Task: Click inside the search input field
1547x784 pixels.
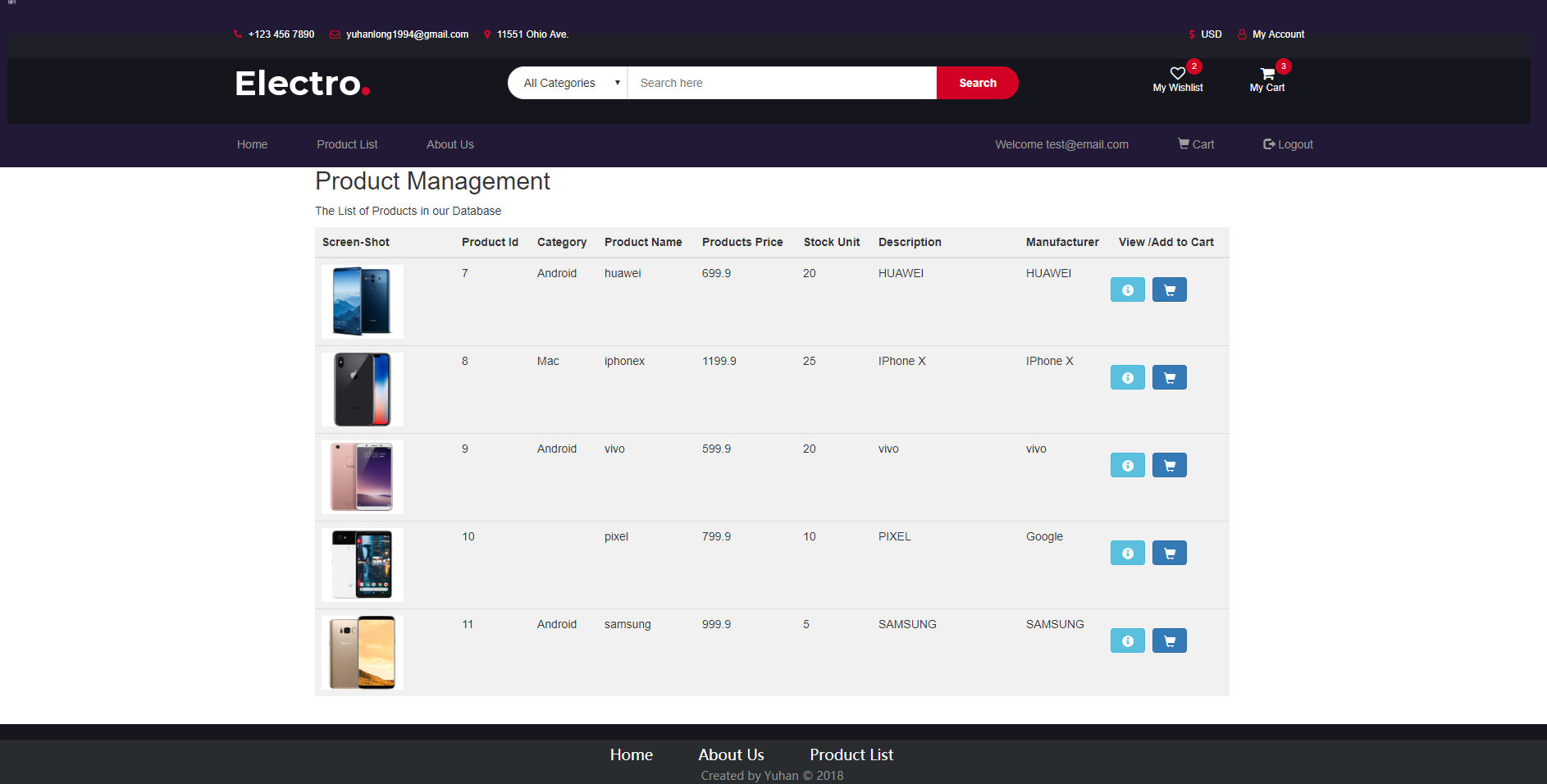Action: [779, 83]
